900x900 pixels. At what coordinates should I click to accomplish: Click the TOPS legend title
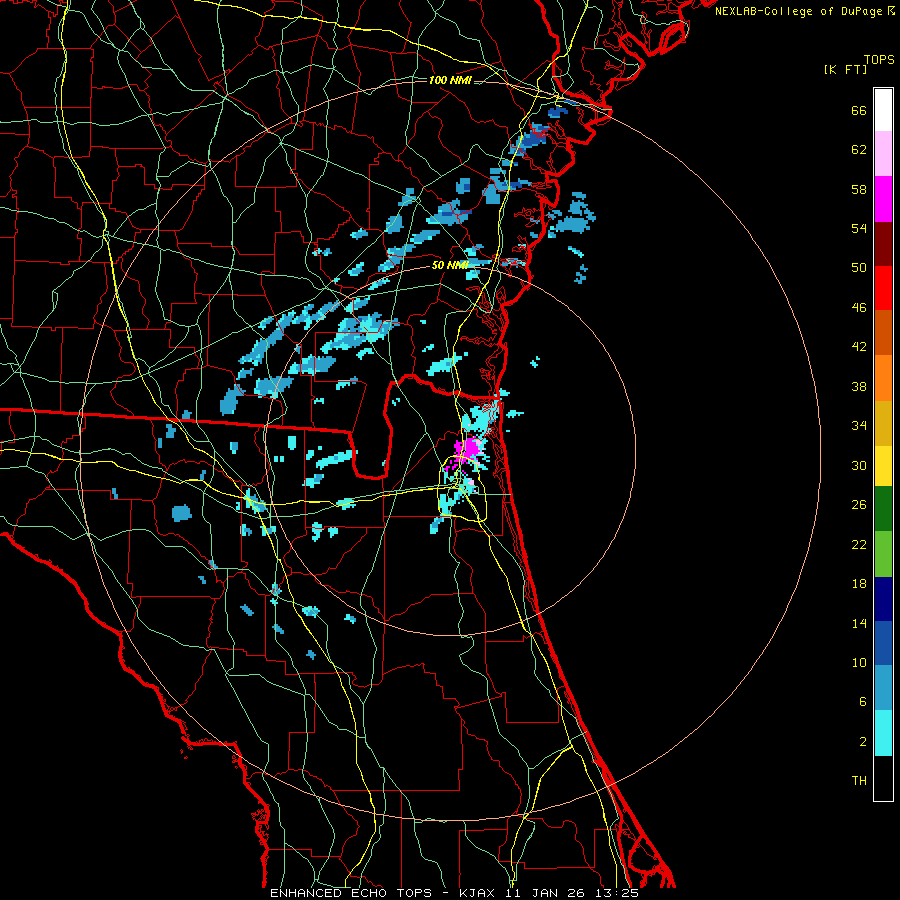(x=879, y=59)
